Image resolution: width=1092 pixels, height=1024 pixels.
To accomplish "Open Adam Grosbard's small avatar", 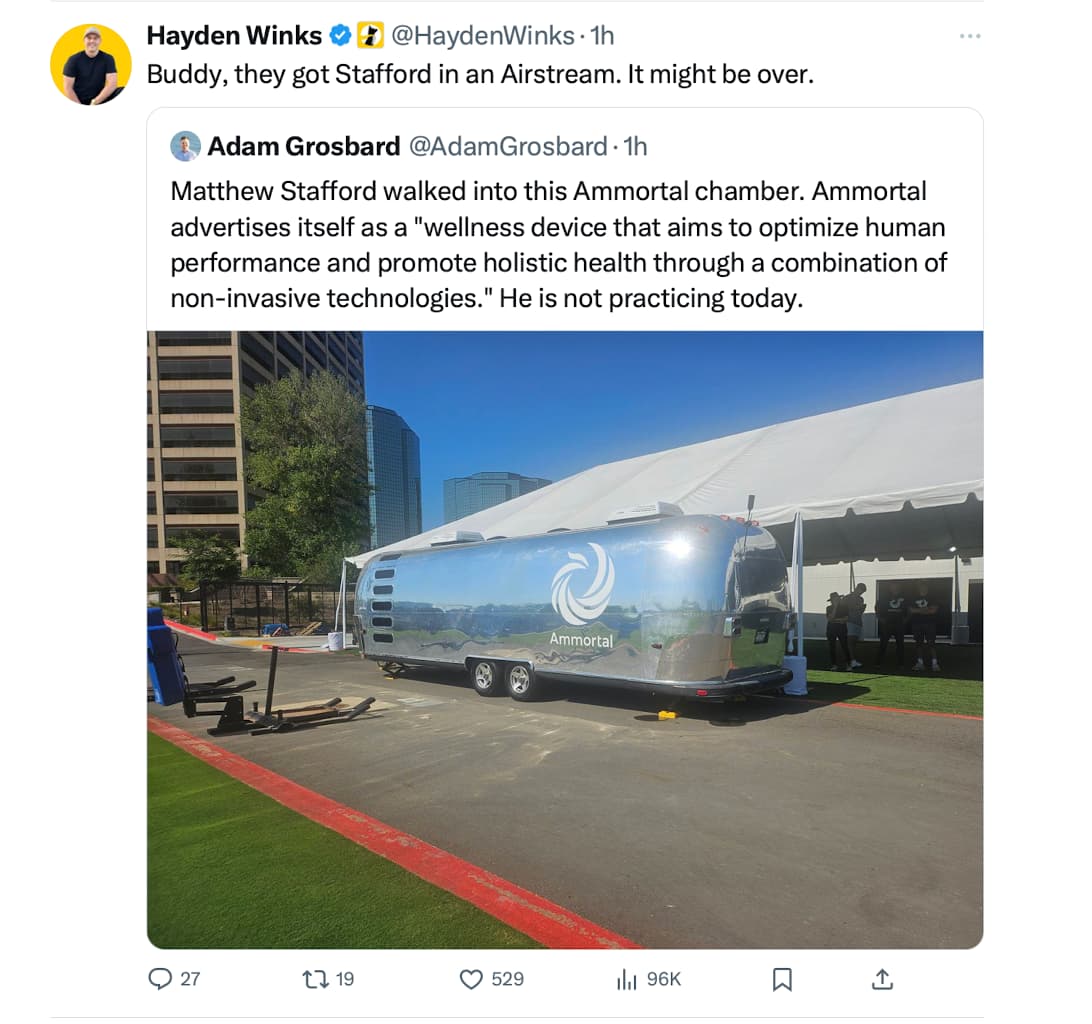I will point(185,146).
